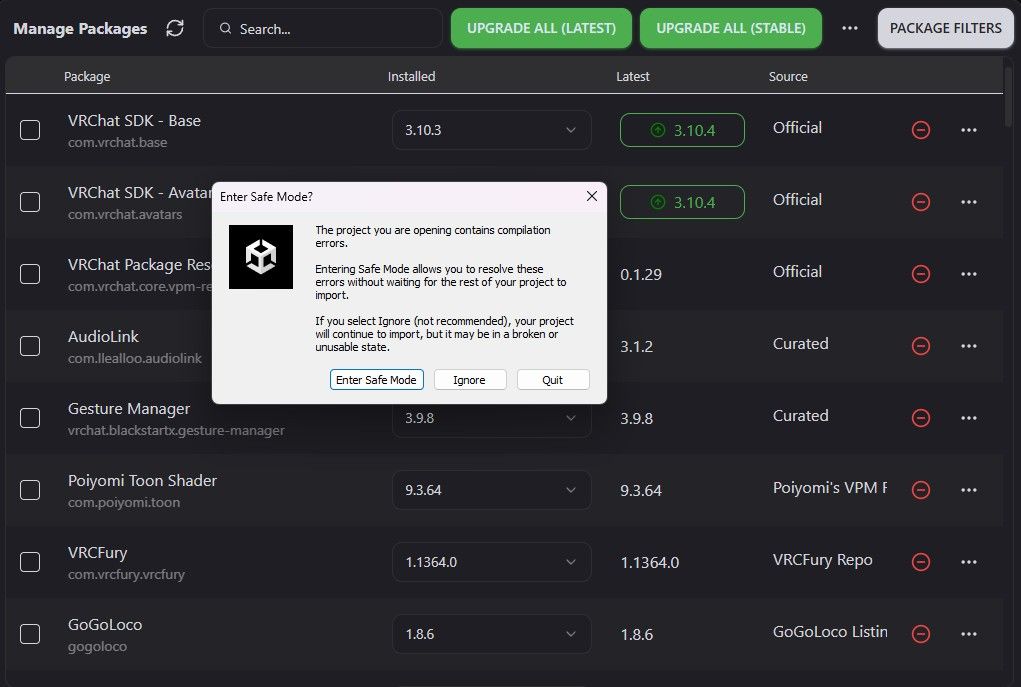Tick the VRChat SDK - Avatars checkbox
This screenshot has height=687, width=1021.
30,202
